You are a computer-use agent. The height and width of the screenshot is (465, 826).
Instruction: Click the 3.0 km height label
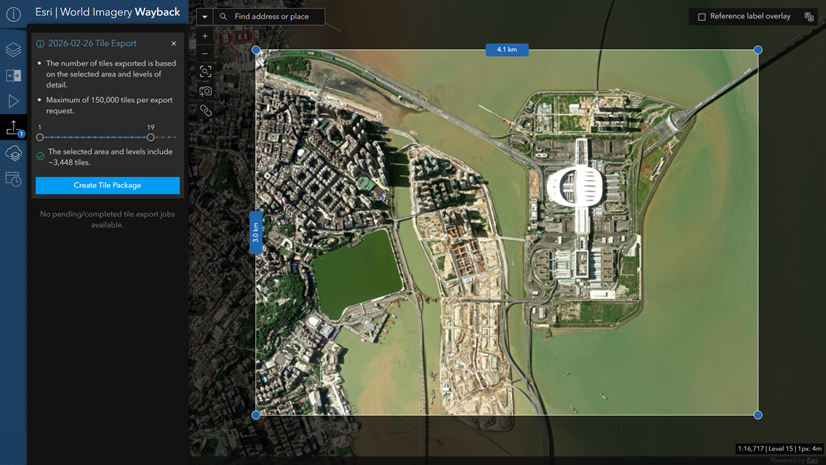click(255, 232)
